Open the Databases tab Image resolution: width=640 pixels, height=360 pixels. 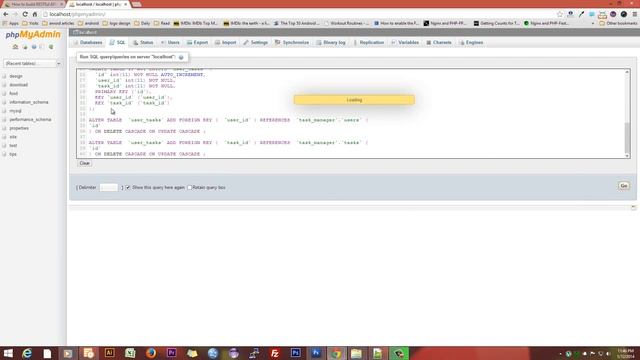87,42
